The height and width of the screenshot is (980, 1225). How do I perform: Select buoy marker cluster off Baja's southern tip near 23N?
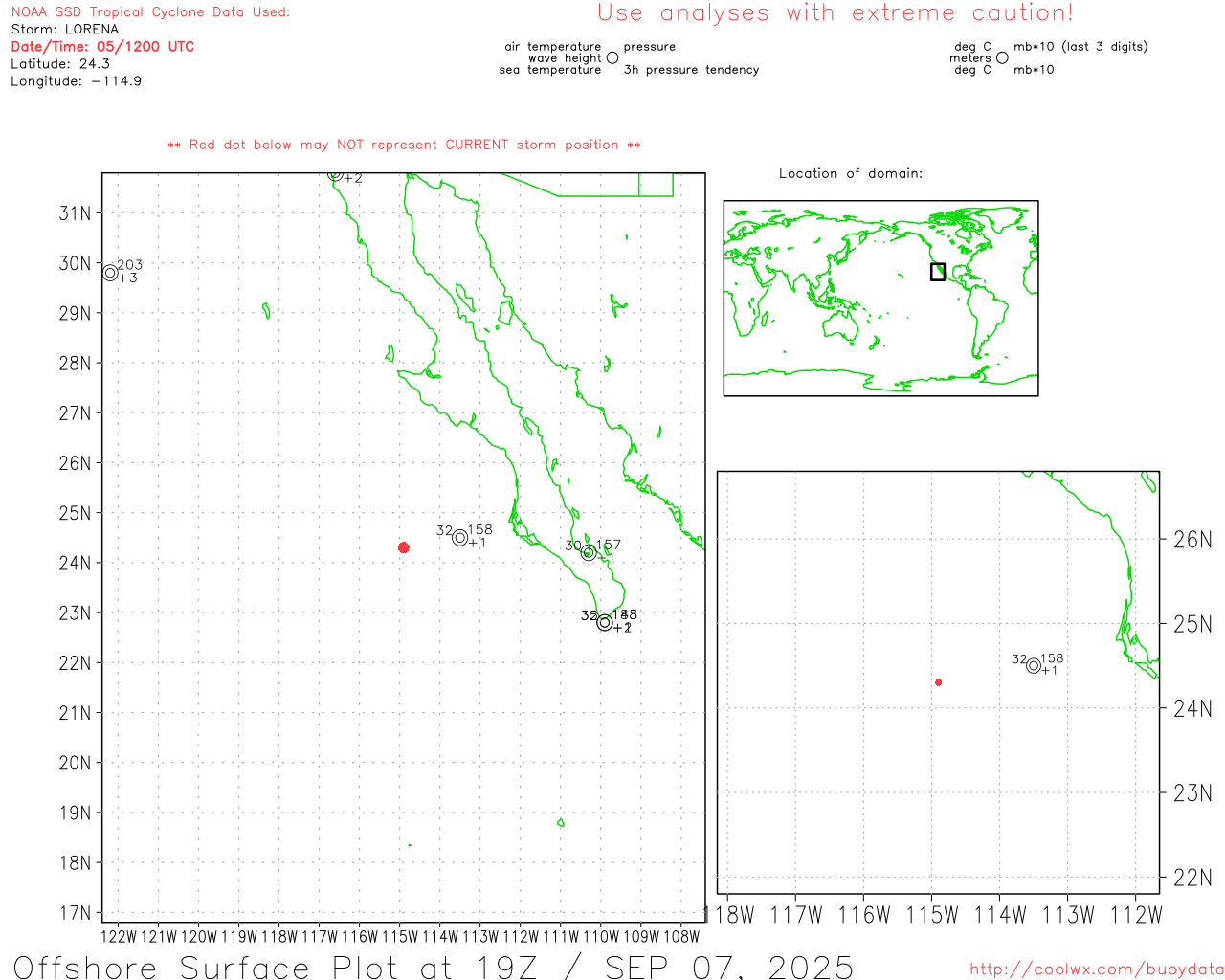pyautogui.click(x=605, y=623)
